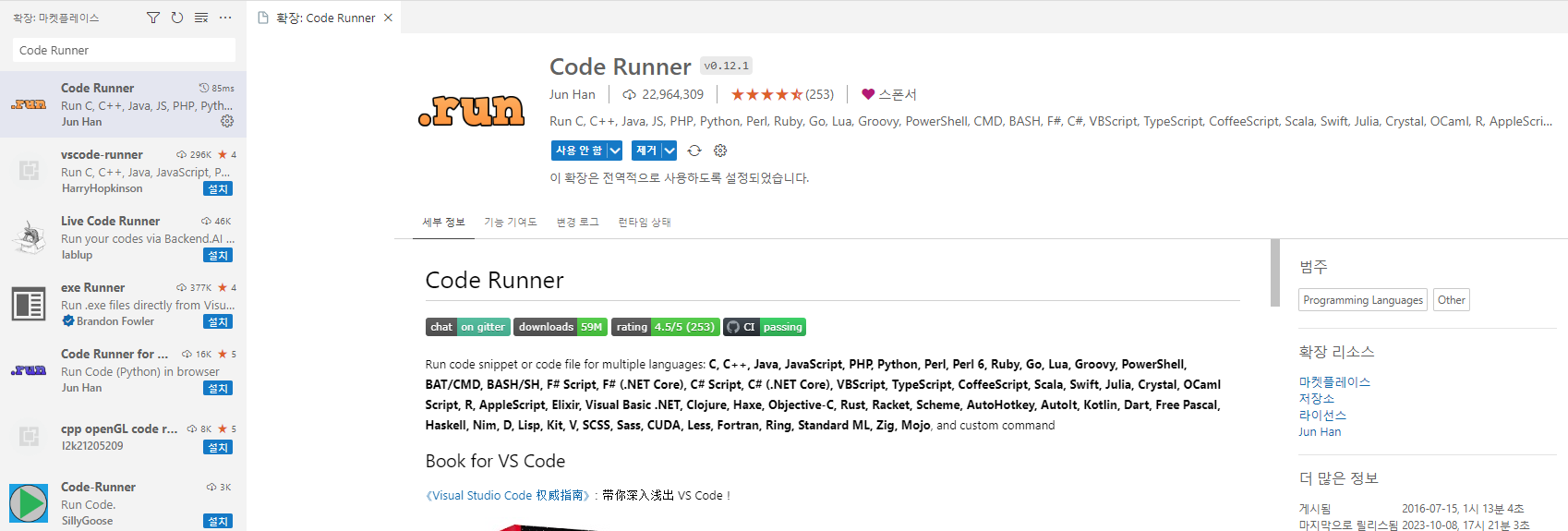Image resolution: width=1568 pixels, height=531 pixels.
Task: Click the v0.12.1 version label
Action: [727, 66]
